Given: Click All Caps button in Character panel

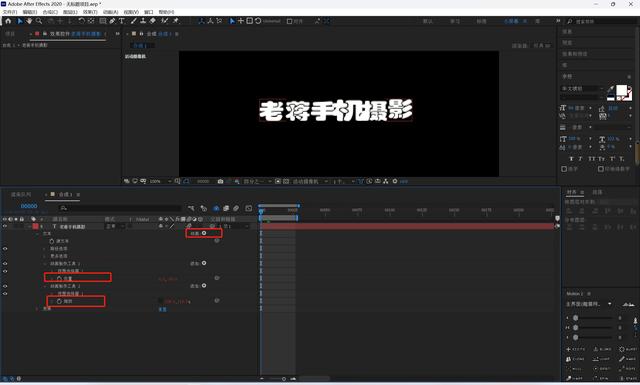Looking at the screenshot, I should click(x=591, y=158).
